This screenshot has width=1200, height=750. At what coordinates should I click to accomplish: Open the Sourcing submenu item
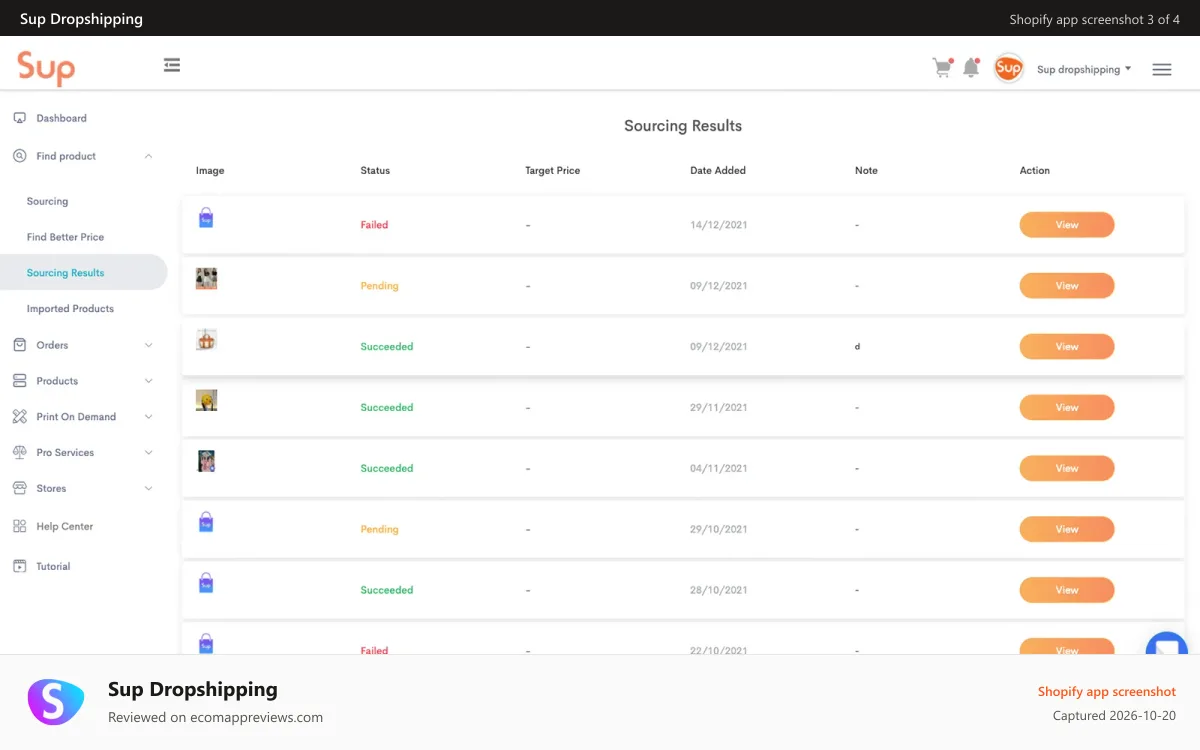47,201
